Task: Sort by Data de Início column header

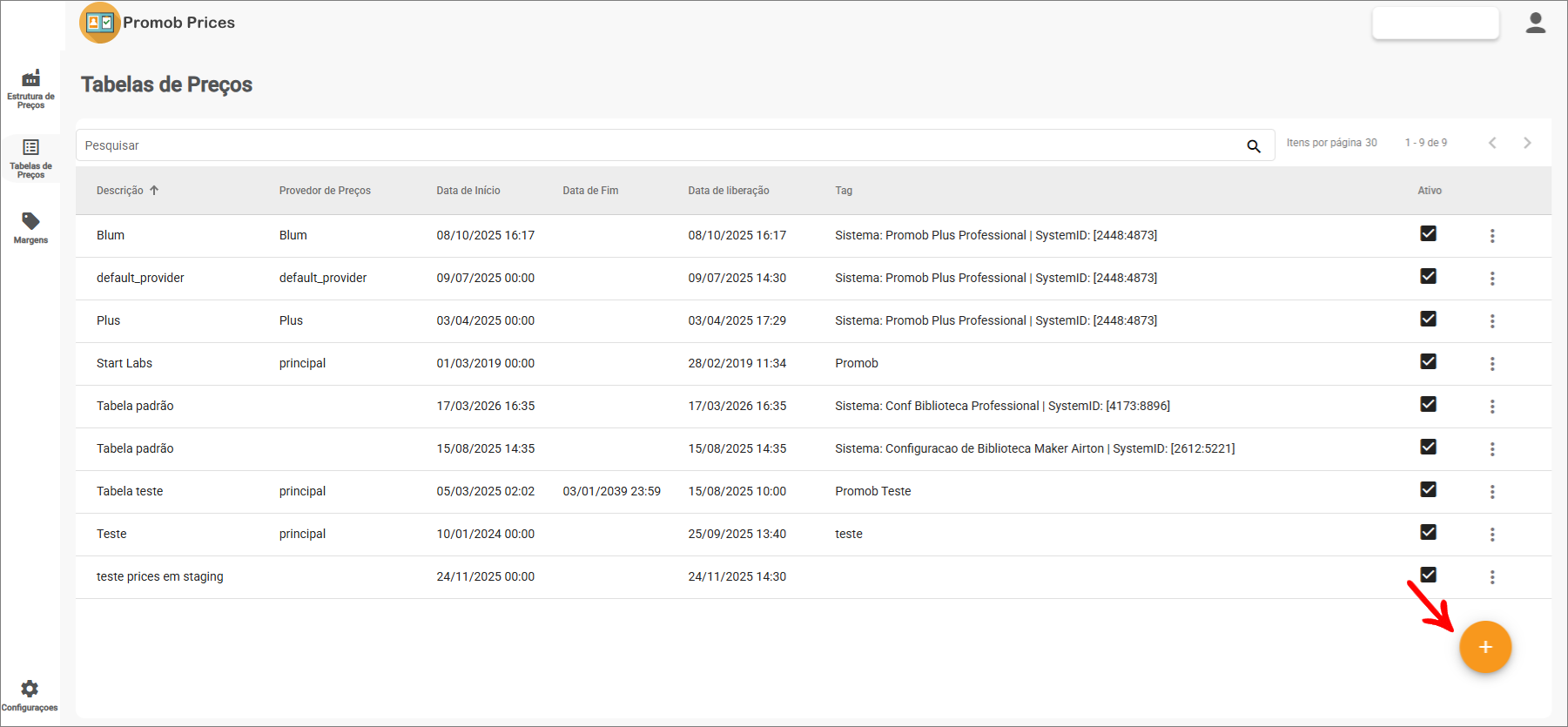Action: [468, 191]
